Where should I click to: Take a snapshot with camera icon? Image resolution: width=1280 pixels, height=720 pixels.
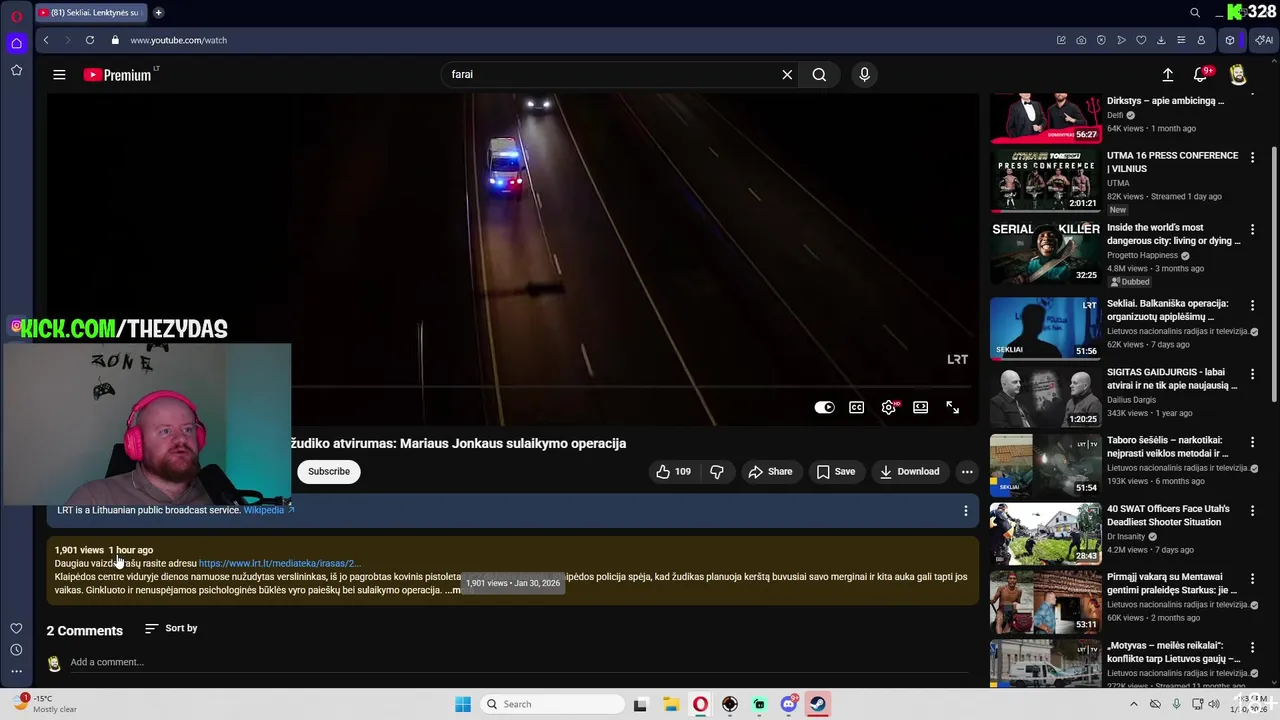(x=1081, y=40)
